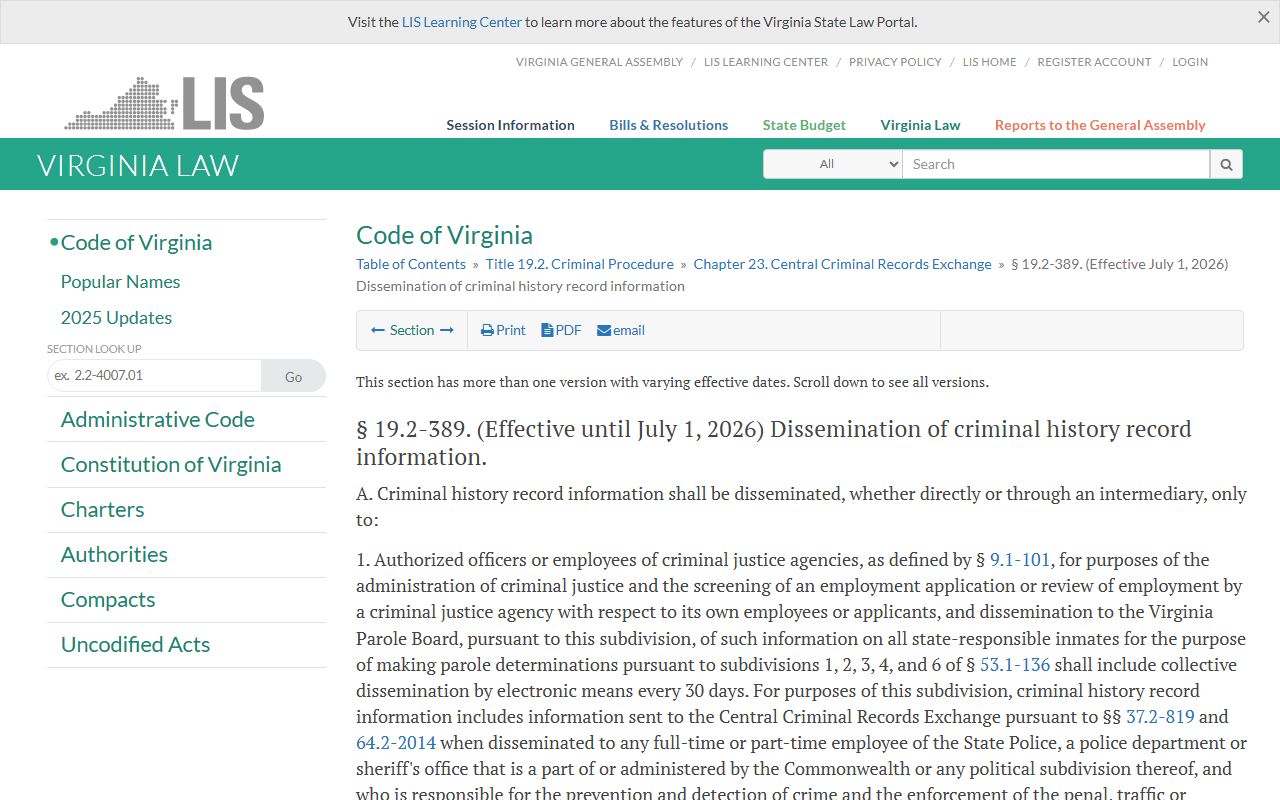
Task: Click the LIS logo
Action: point(165,103)
